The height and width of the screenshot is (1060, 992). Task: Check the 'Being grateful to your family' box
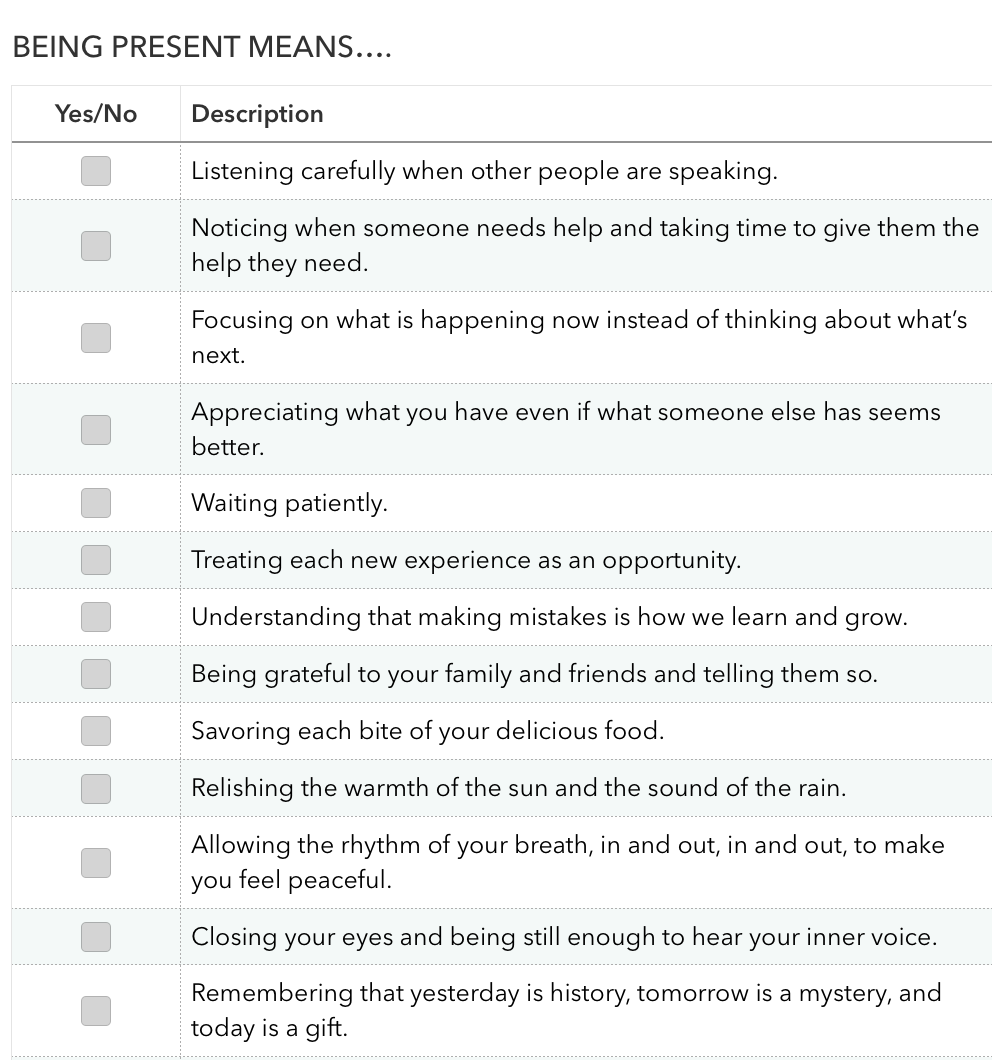[96, 674]
